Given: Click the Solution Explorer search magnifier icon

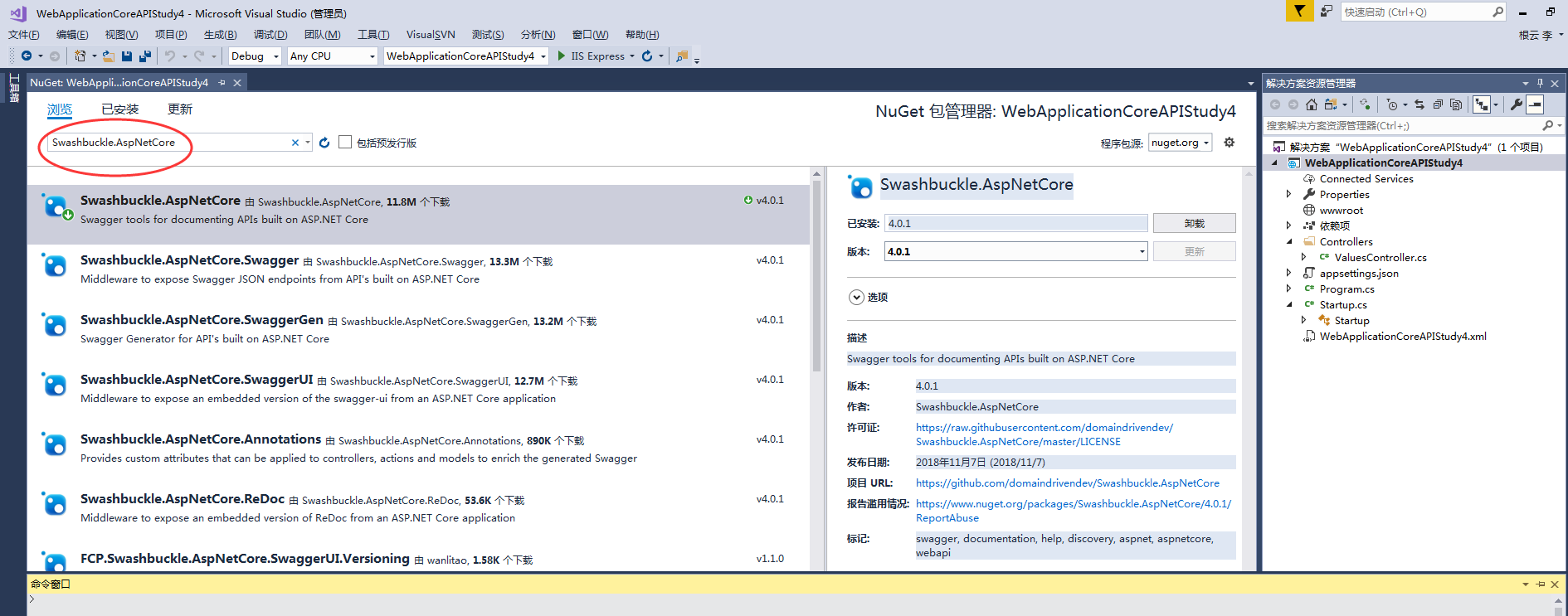Looking at the screenshot, I should tap(1547, 125).
